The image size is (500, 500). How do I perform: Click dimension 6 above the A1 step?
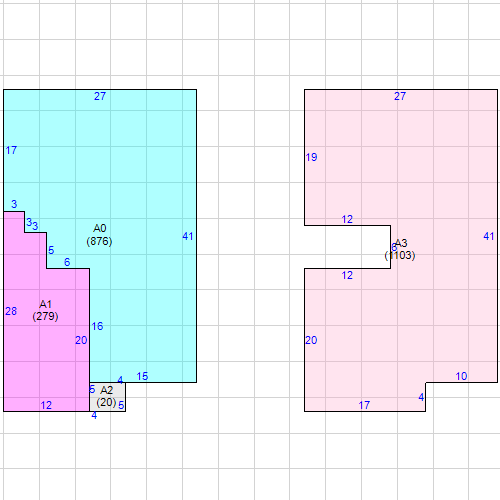pos(67,262)
